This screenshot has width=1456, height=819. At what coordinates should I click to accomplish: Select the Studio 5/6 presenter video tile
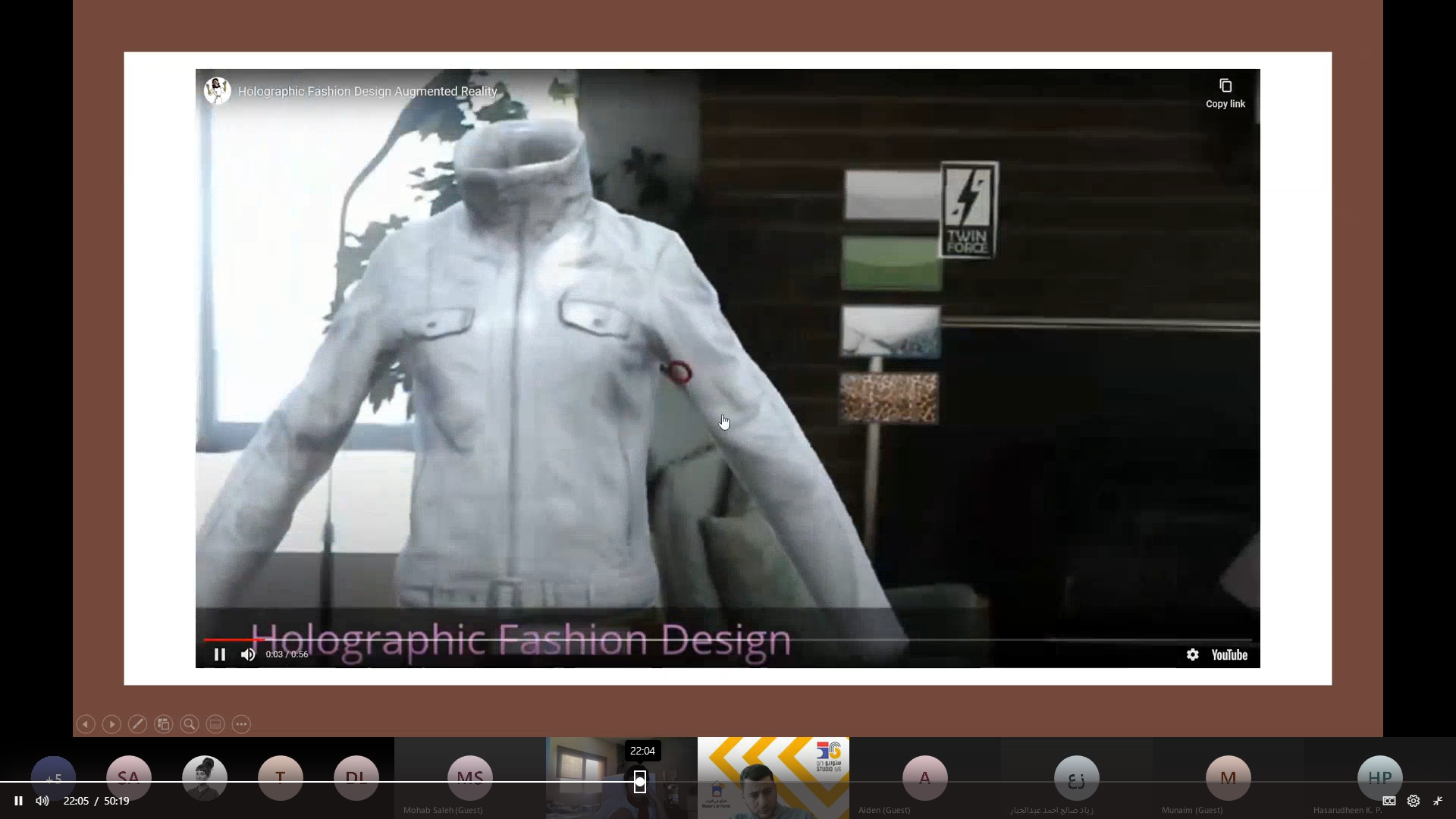tap(773, 778)
